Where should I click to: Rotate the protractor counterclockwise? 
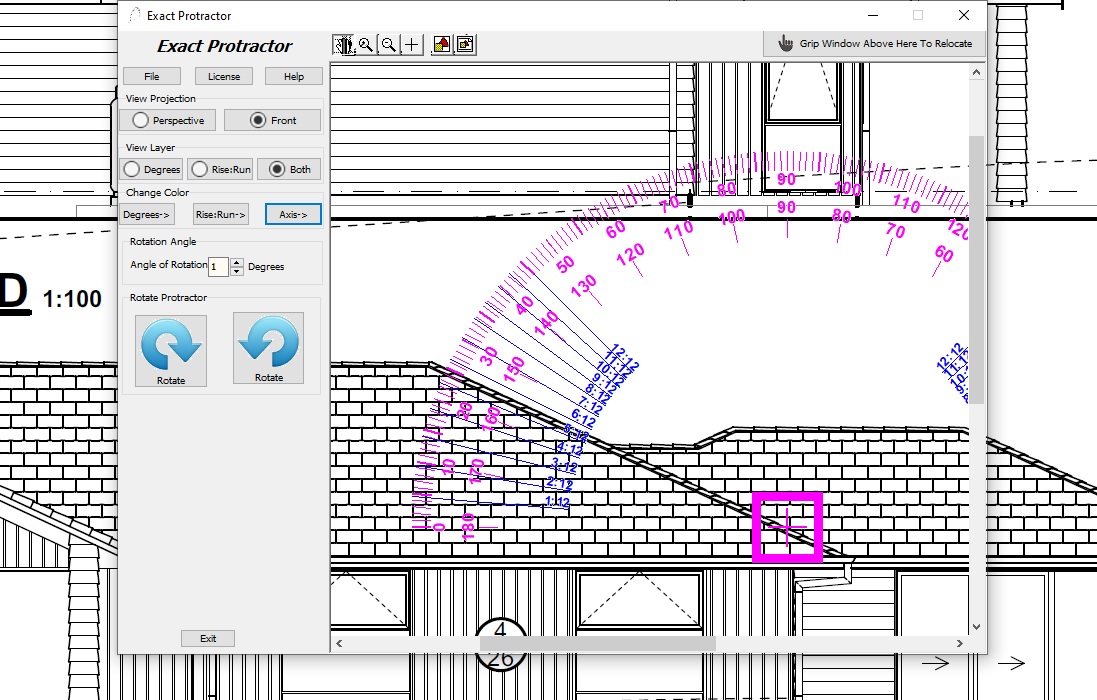(268, 348)
